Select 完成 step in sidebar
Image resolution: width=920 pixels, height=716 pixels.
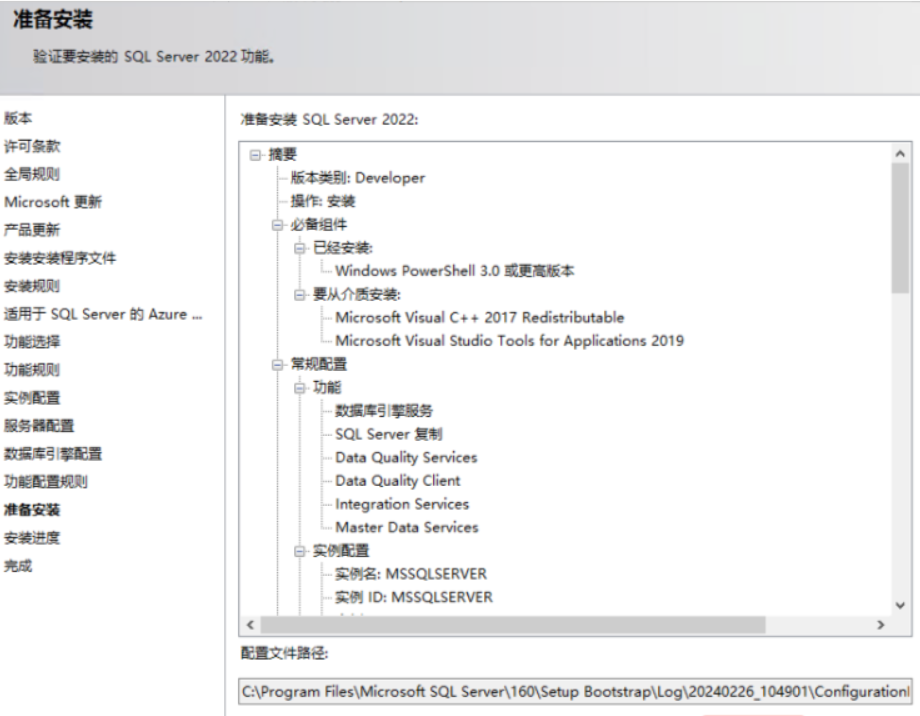click(x=18, y=566)
